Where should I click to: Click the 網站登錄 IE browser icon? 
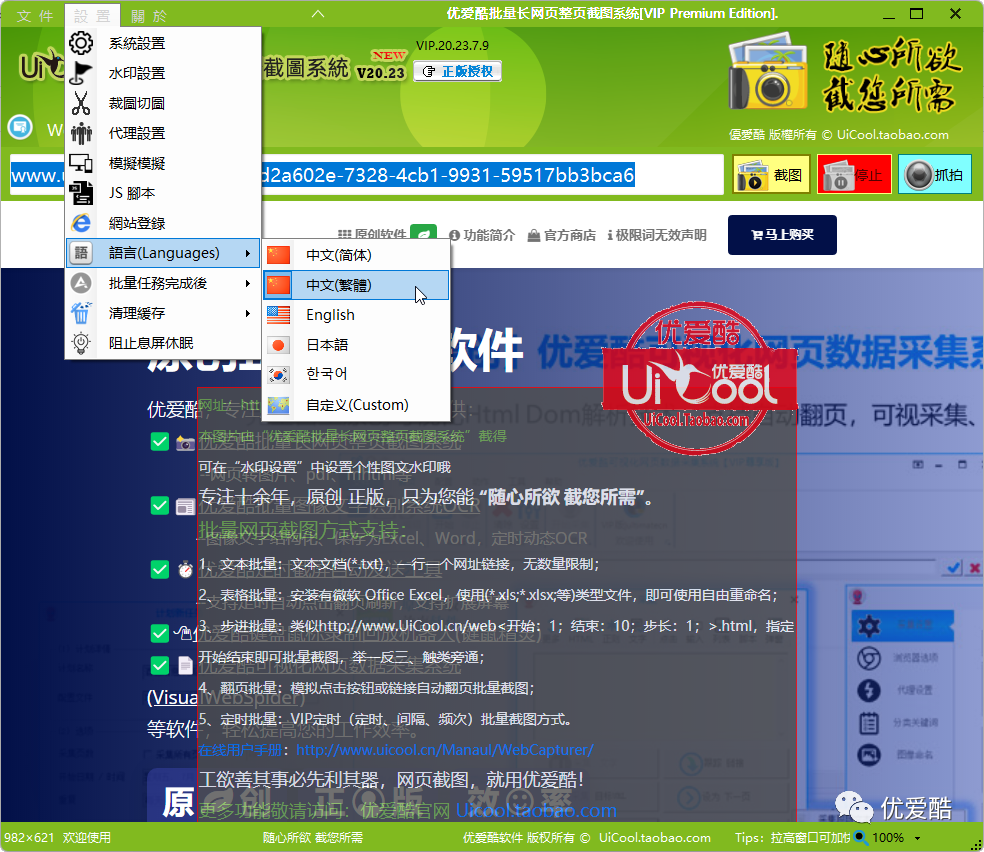coord(81,223)
